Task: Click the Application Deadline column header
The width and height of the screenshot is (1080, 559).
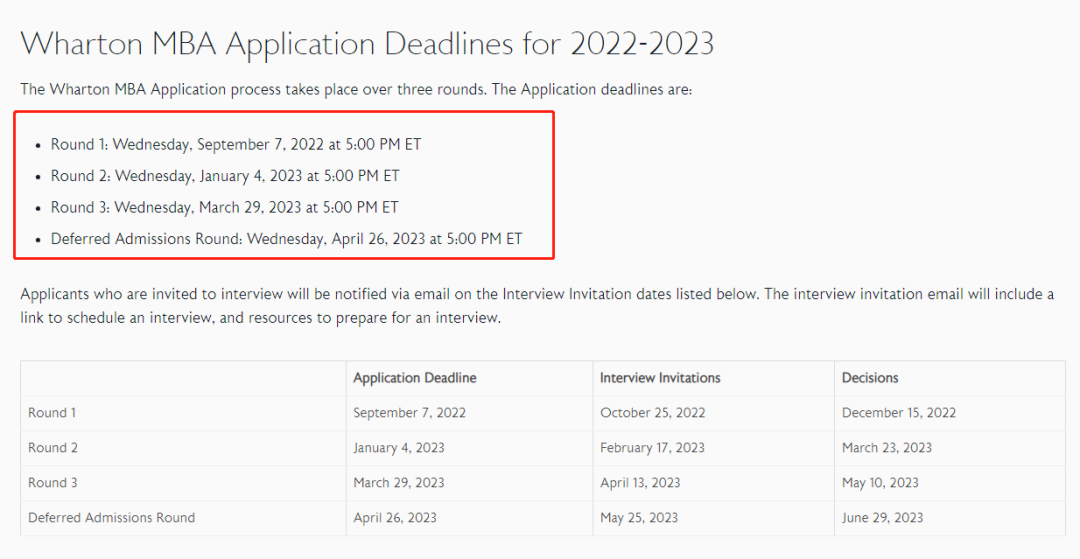Action: coord(415,378)
